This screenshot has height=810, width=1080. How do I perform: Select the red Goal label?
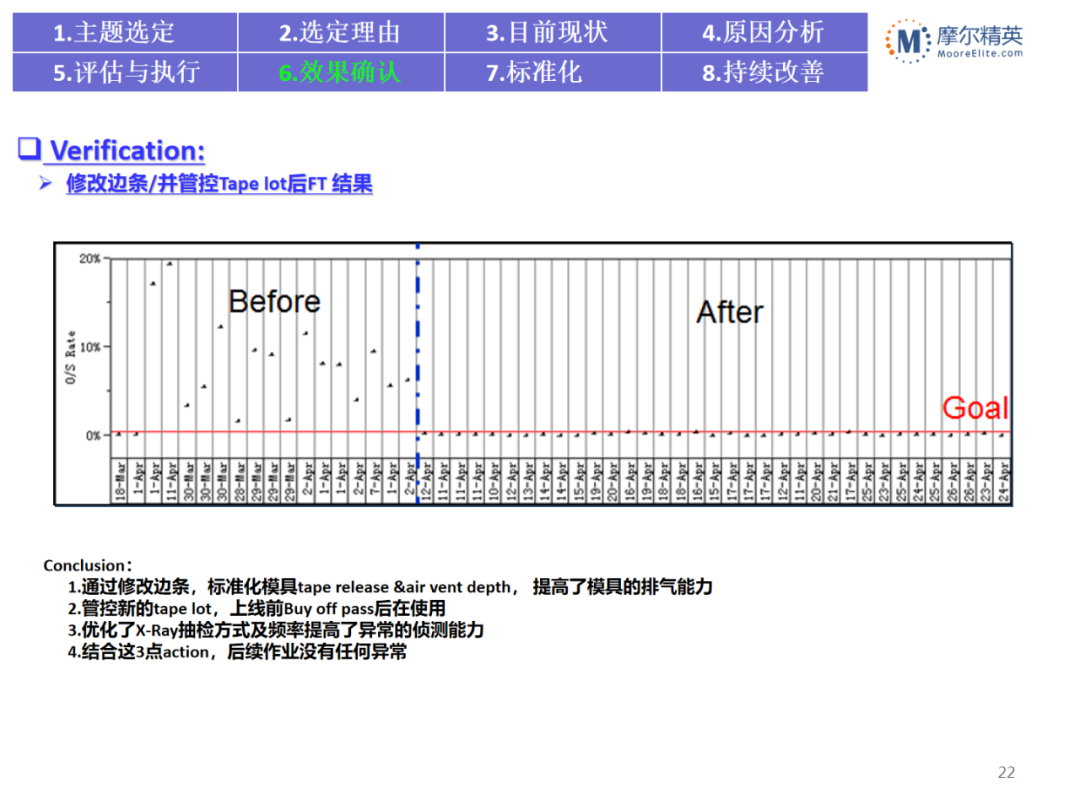coord(975,408)
